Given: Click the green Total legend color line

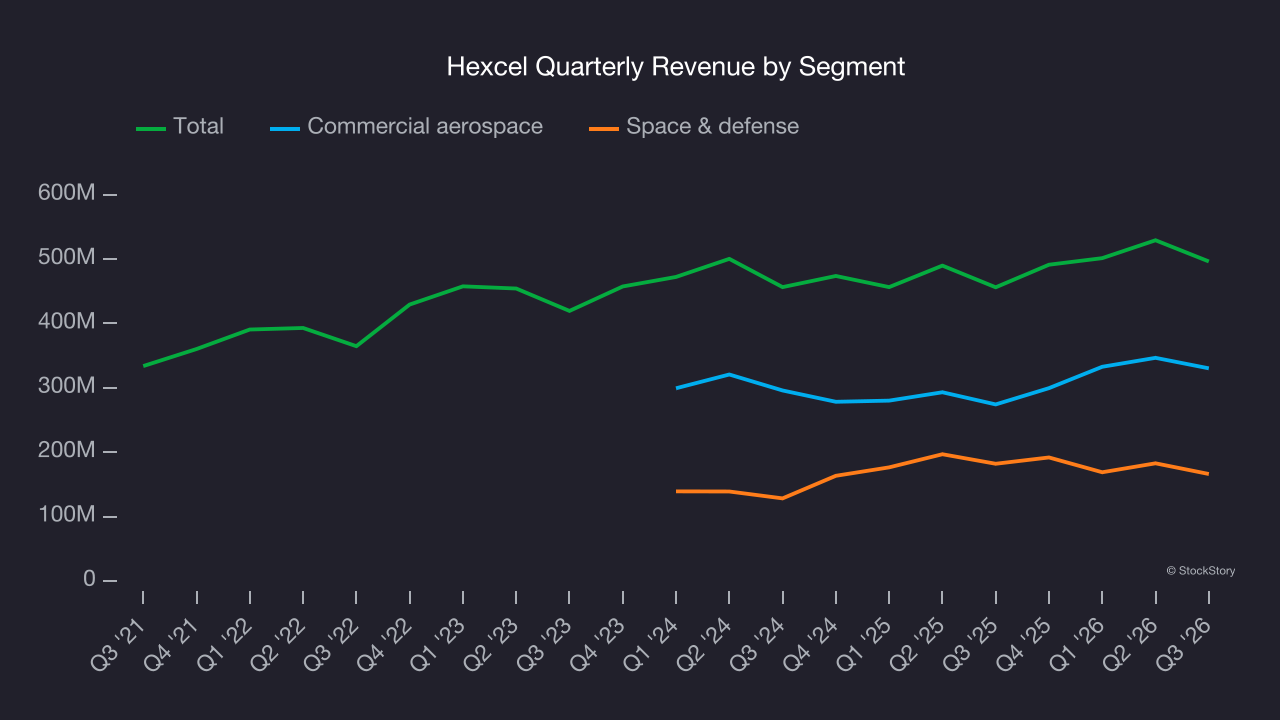Looking at the screenshot, I should 151,128.
